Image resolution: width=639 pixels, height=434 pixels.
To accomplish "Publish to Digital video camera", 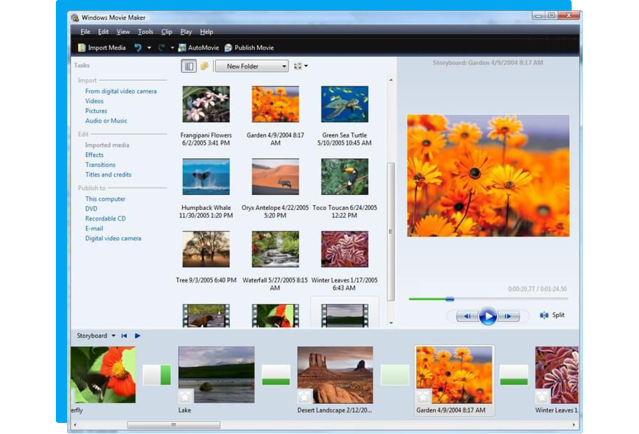I will (x=113, y=238).
